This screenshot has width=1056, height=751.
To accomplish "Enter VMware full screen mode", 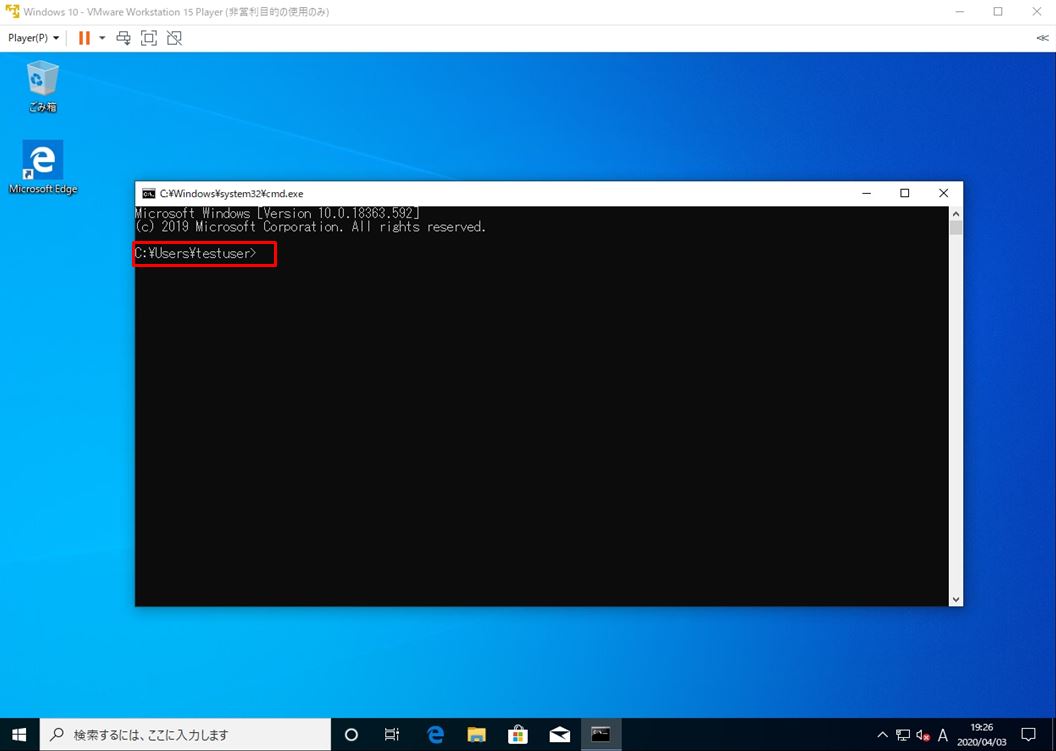I will coord(149,38).
